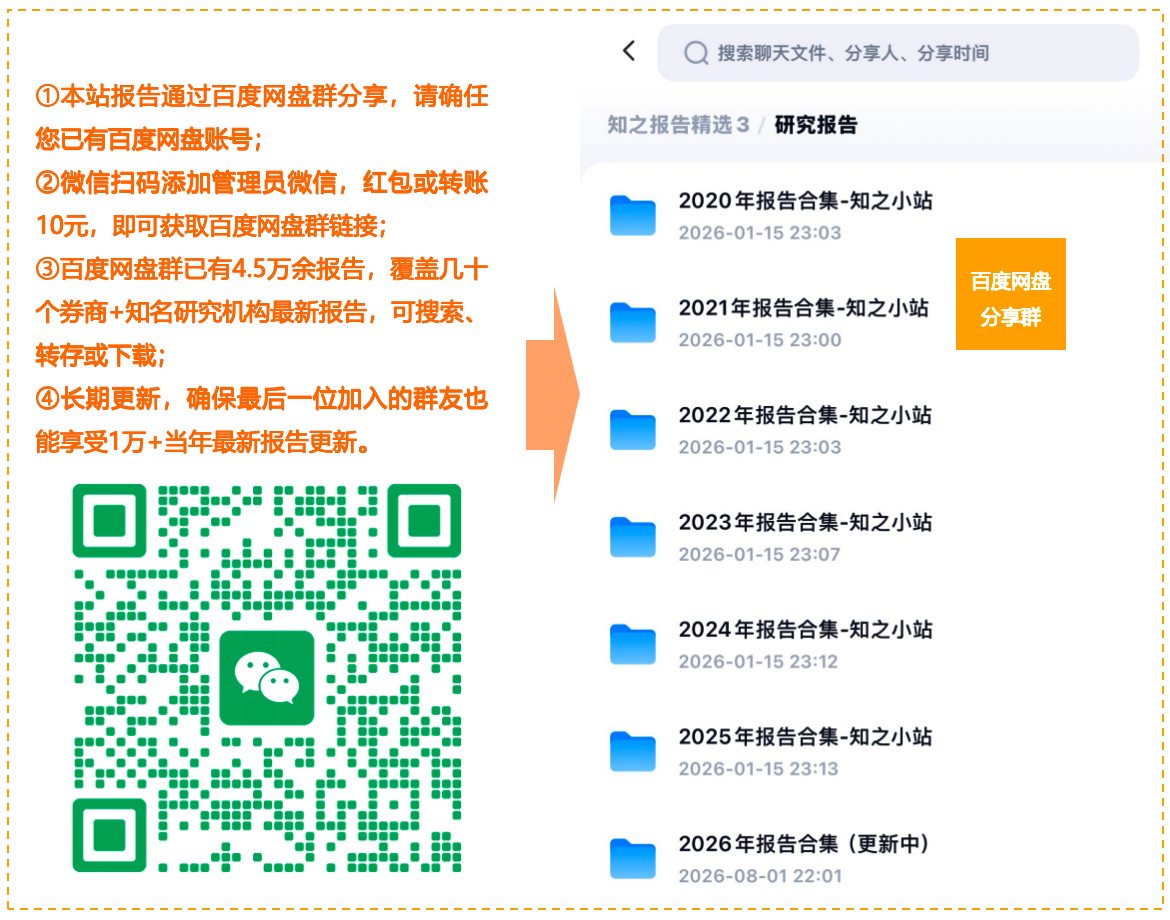
Task: Click the date 2026-01-15 23:07
Action: [760, 554]
